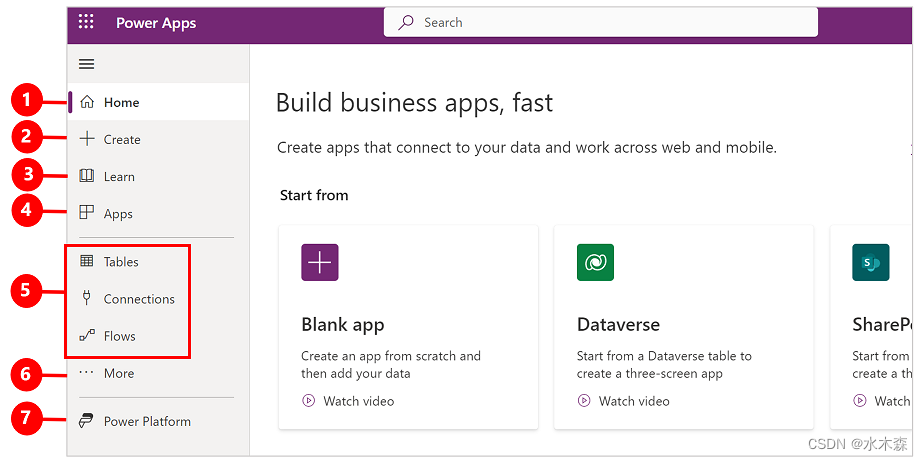Click the play icon on Dataverse card

(x=583, y=401)
